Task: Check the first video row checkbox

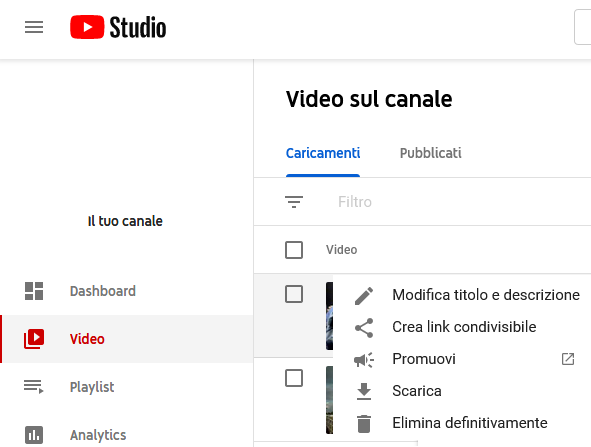Action: point(294,294)
